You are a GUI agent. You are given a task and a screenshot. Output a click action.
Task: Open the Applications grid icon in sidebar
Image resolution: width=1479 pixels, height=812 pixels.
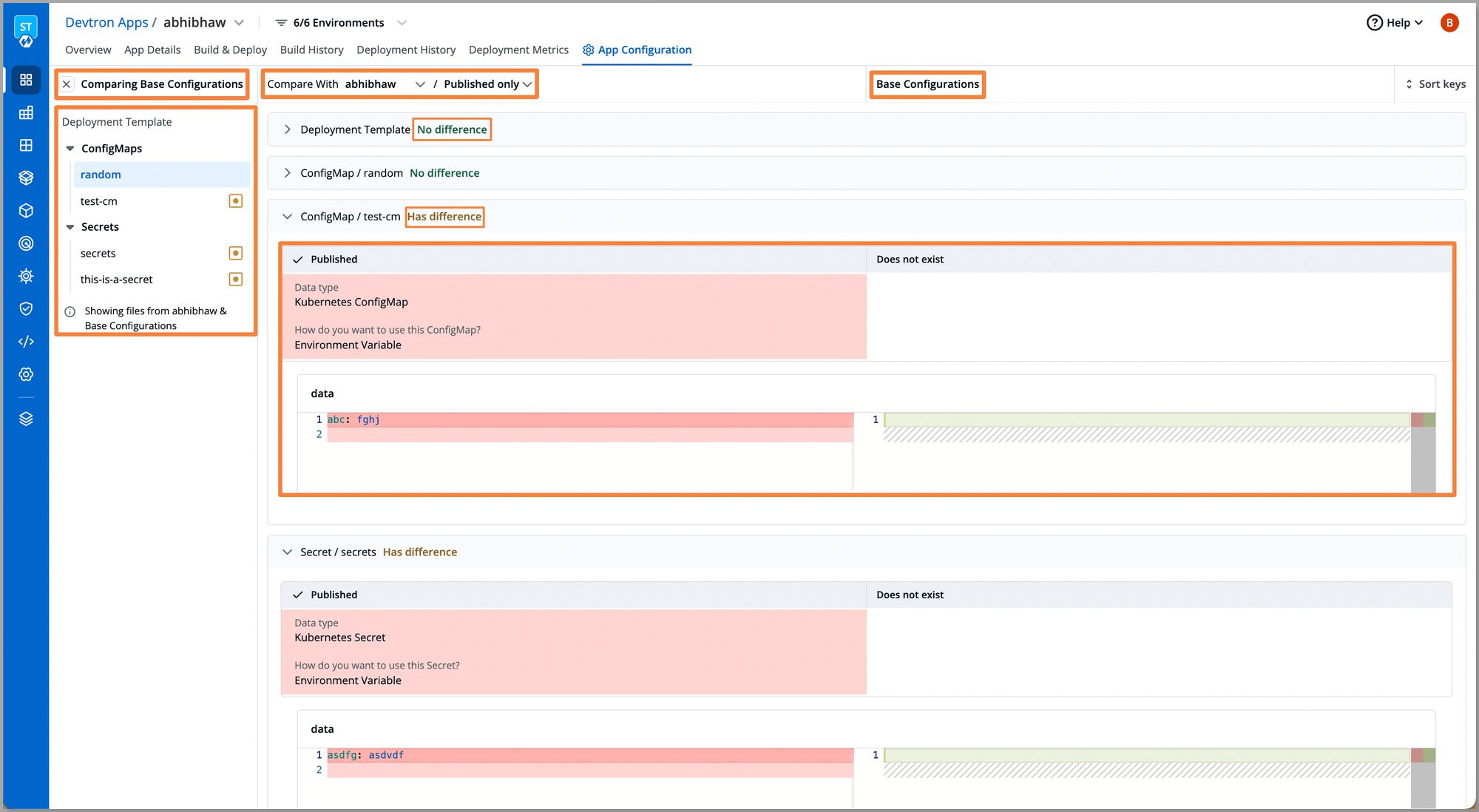(26, 80)
